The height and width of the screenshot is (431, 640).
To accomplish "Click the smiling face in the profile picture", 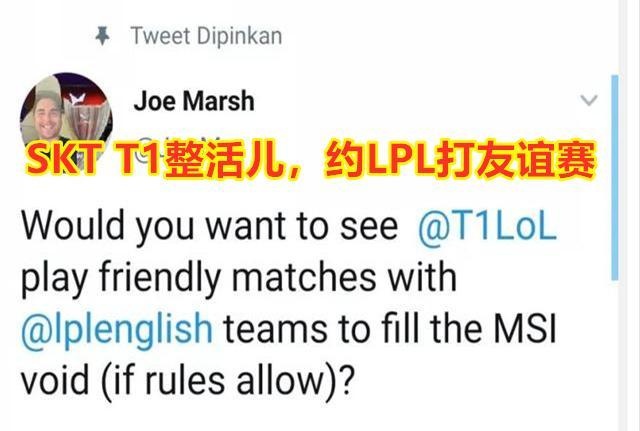I will click(x=47, y=118).
